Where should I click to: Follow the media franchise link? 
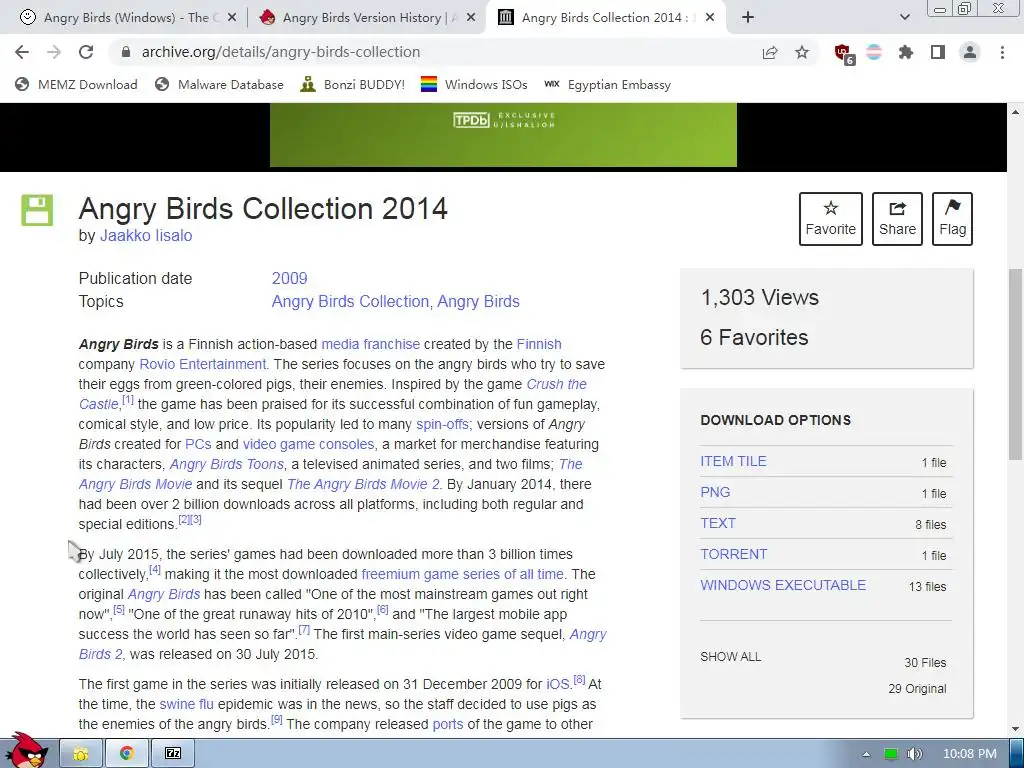tap(370, 344)
